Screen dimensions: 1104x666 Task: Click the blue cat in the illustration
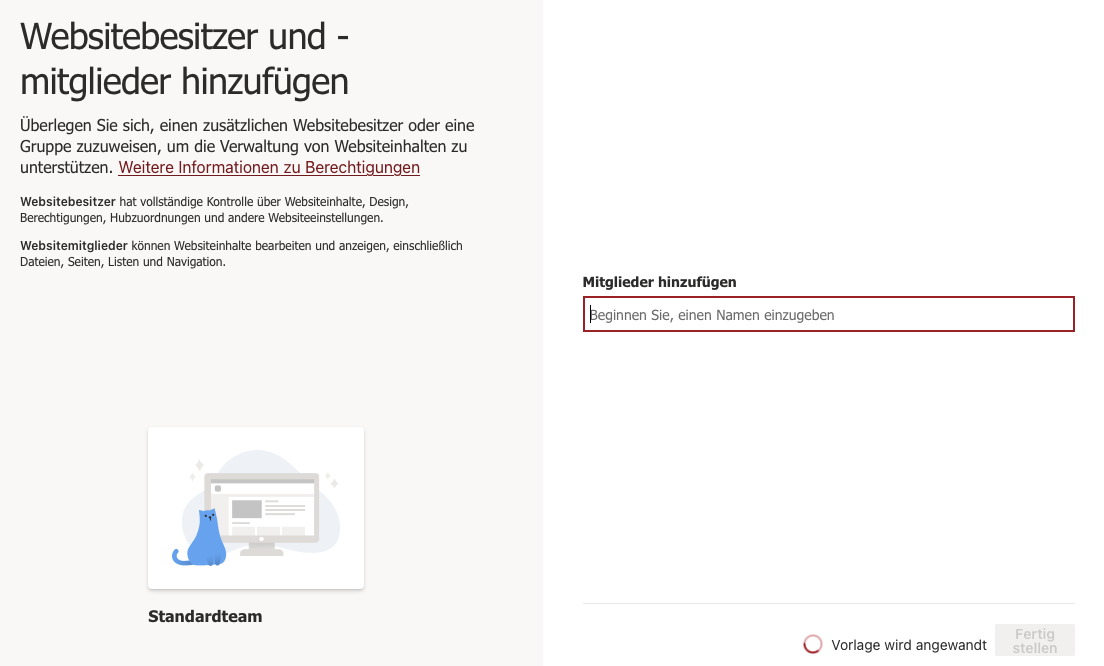[x=206, y=539]
